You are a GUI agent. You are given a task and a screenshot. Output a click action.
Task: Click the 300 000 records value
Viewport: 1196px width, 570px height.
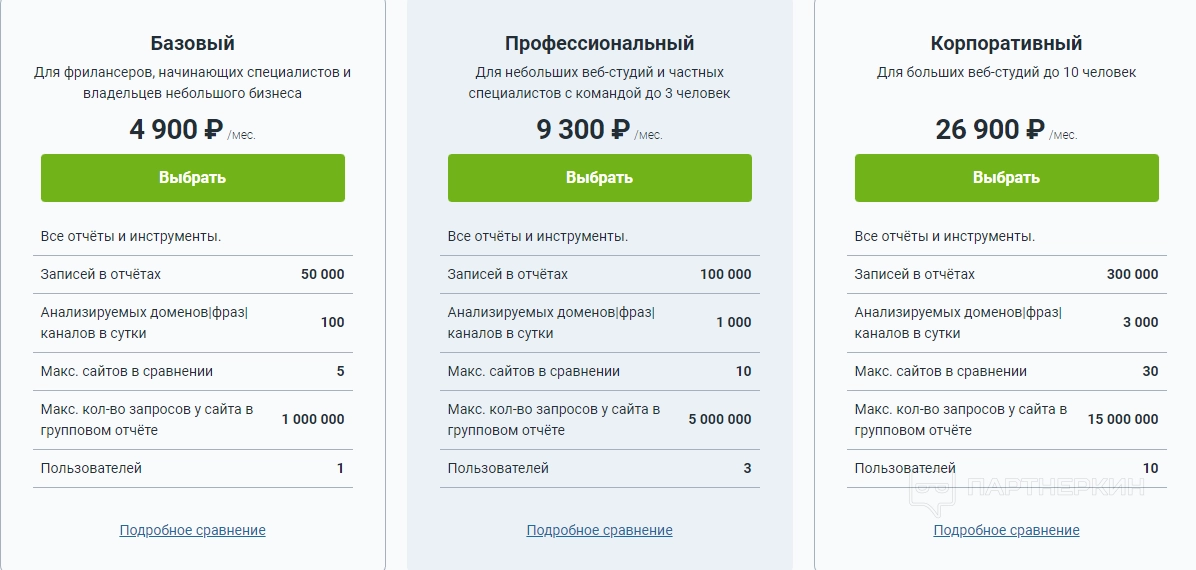point(1132,274)
